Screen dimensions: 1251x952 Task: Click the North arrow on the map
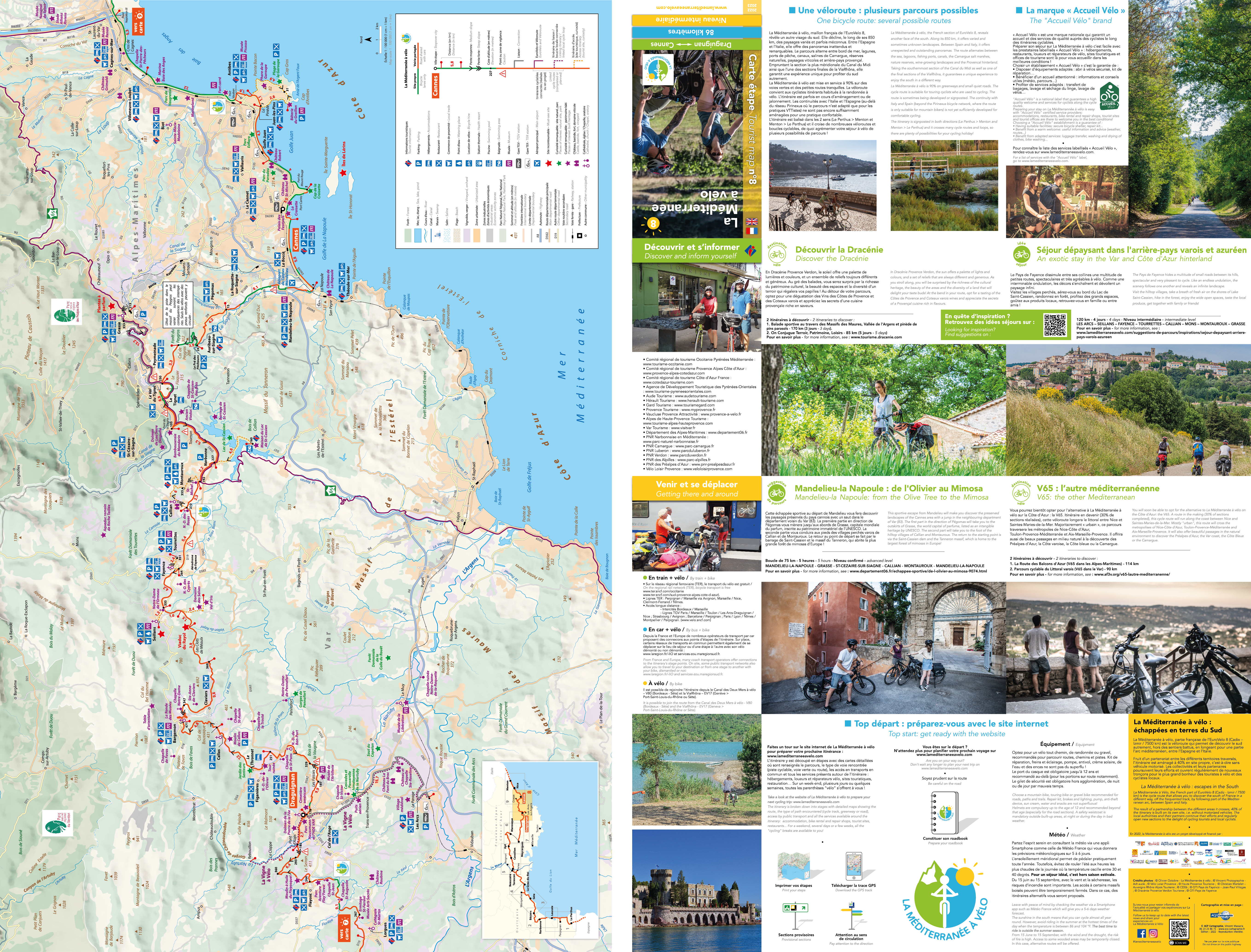pos(368,40)
